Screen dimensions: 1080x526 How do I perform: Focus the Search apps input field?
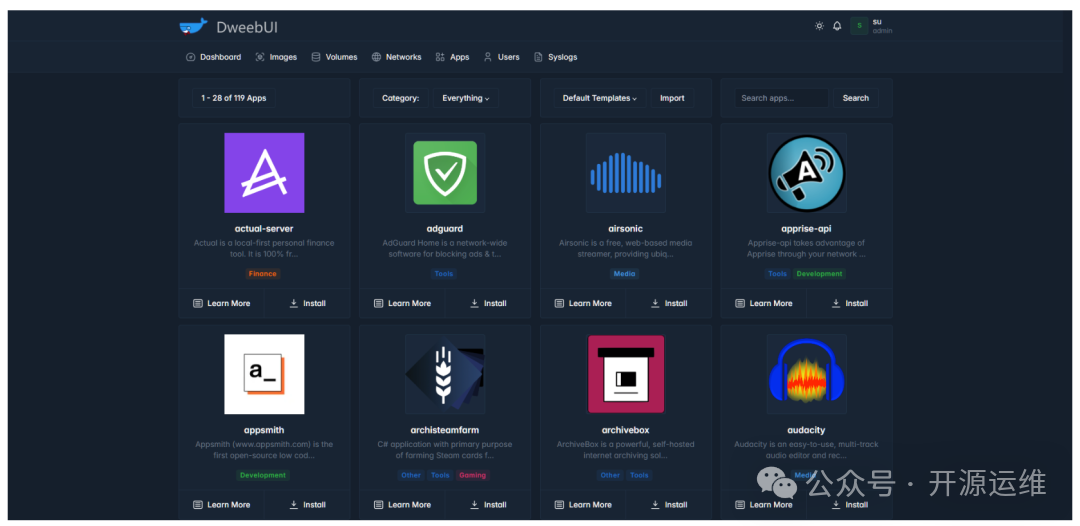tap(781, 98)
